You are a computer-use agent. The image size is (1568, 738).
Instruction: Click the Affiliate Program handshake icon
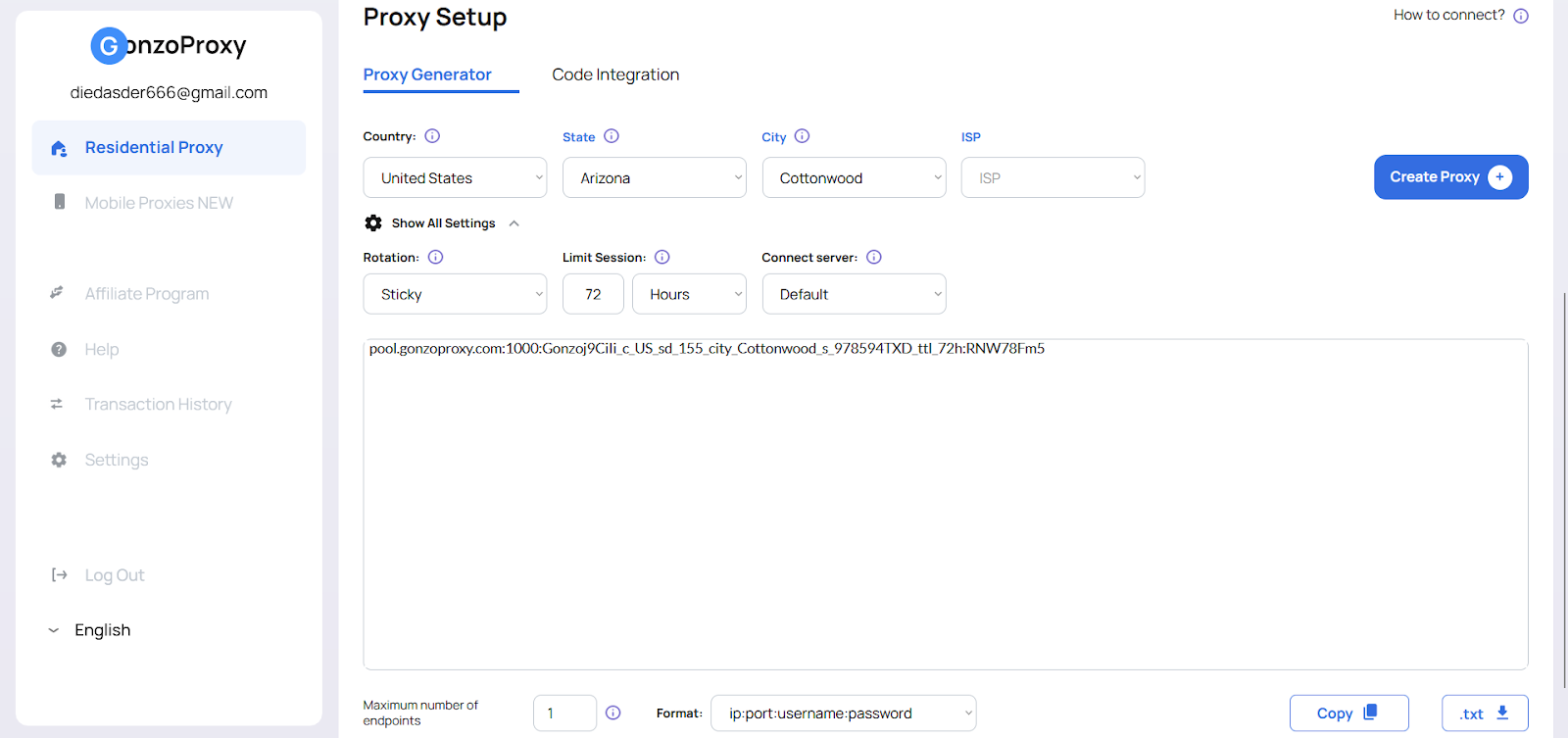(57, 293)
